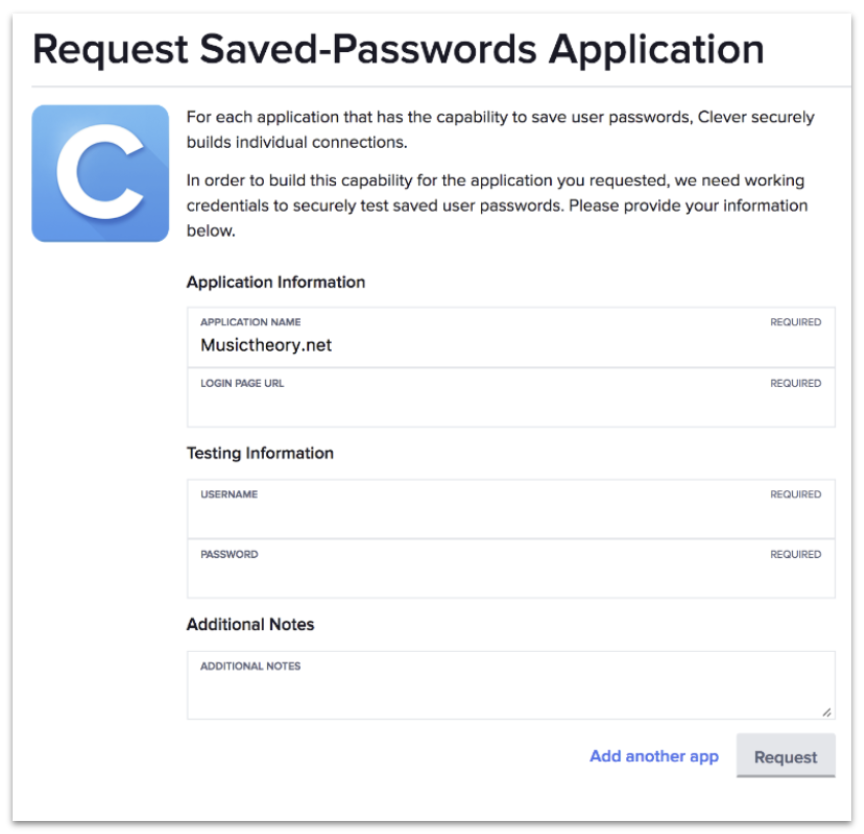864x834 pixels.
Task: Click the REQUIRED label beside Application Name
Action: click(x=796, y=322)
